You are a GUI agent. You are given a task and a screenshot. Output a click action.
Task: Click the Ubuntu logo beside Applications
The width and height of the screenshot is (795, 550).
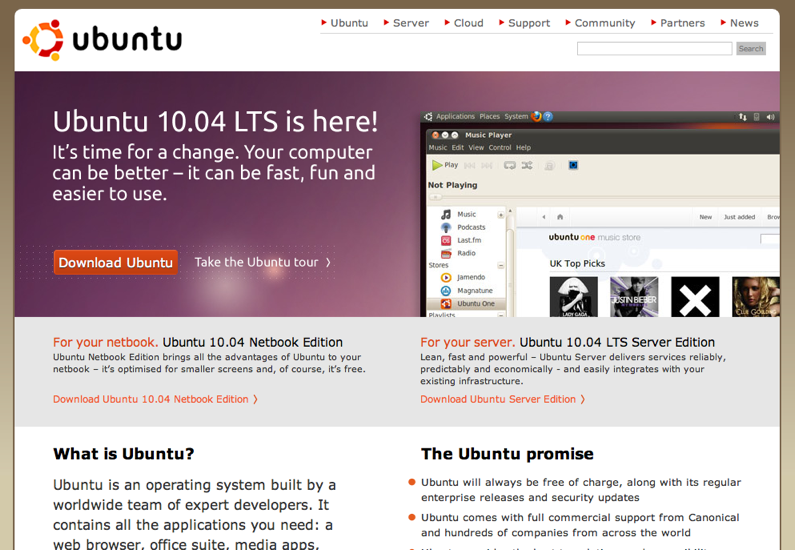click(x=428, y=117)
